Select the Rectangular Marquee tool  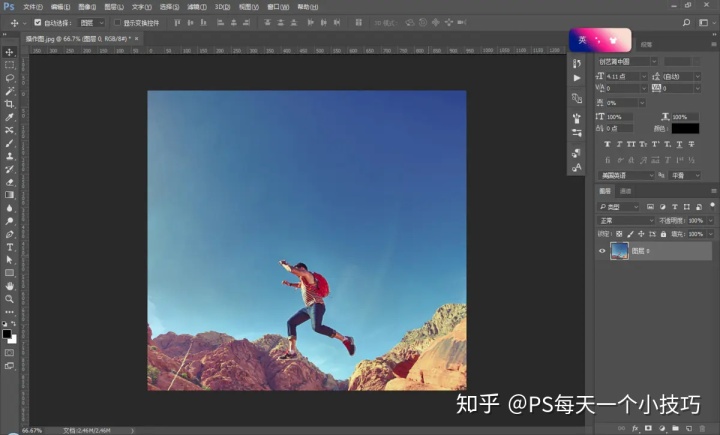(9, 65)
